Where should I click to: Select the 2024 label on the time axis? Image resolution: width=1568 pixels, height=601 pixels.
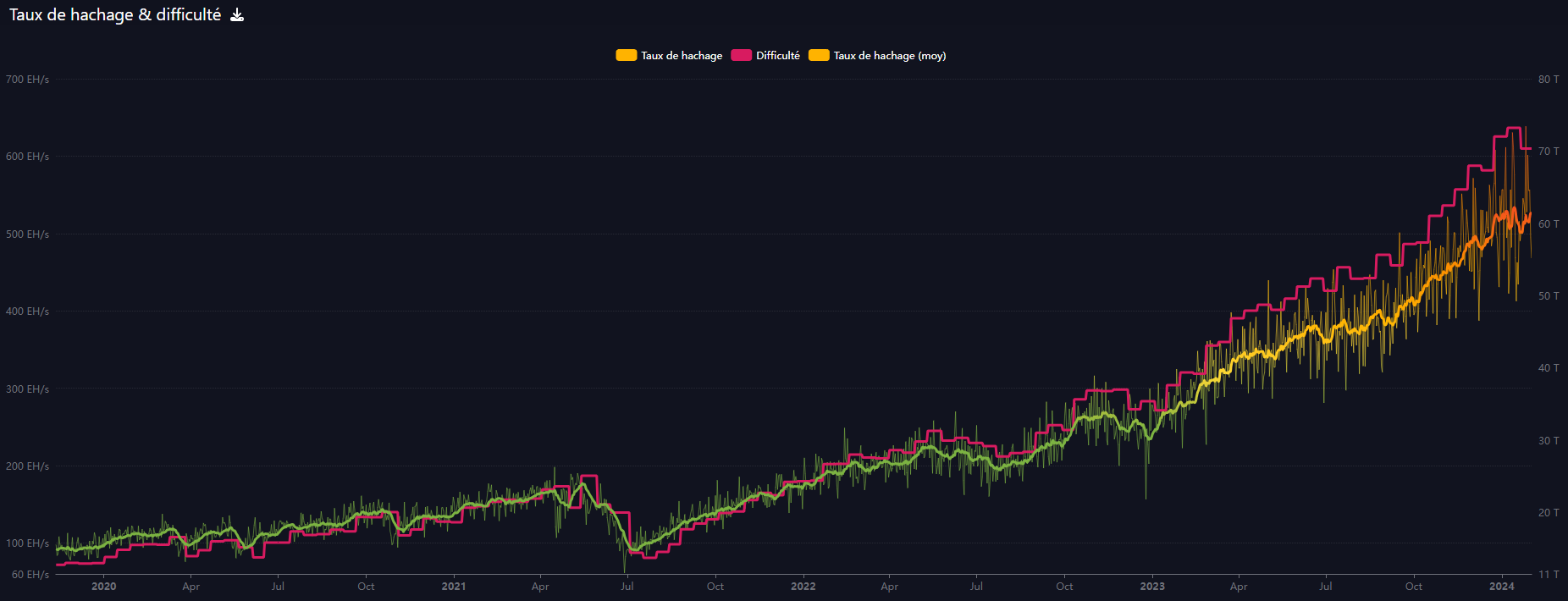(1501, 587)
